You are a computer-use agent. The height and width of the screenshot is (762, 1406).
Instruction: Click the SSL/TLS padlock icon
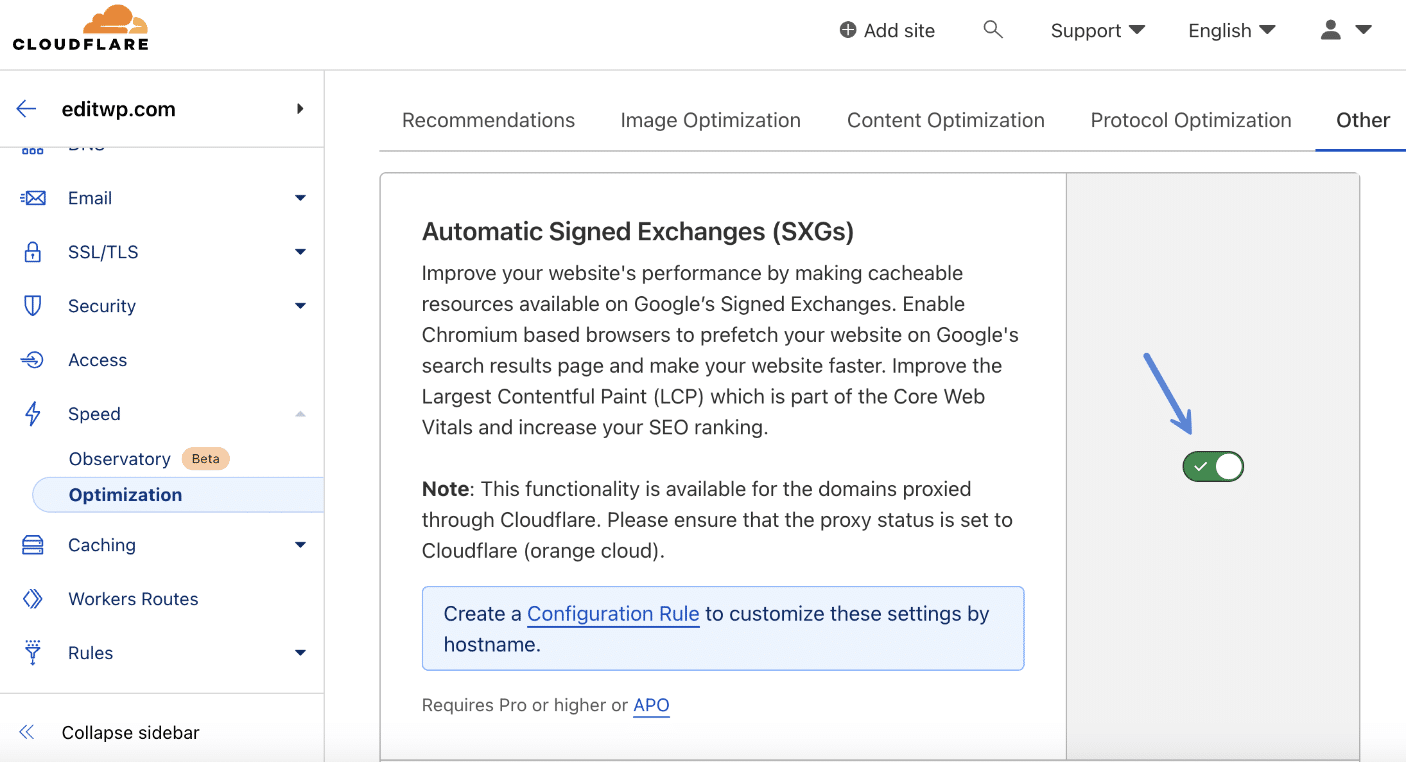tap(33, 251)
